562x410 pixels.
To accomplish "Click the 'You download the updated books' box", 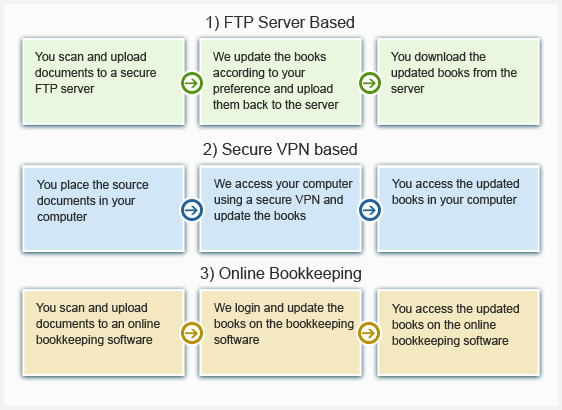I will (x=458, y=82).
